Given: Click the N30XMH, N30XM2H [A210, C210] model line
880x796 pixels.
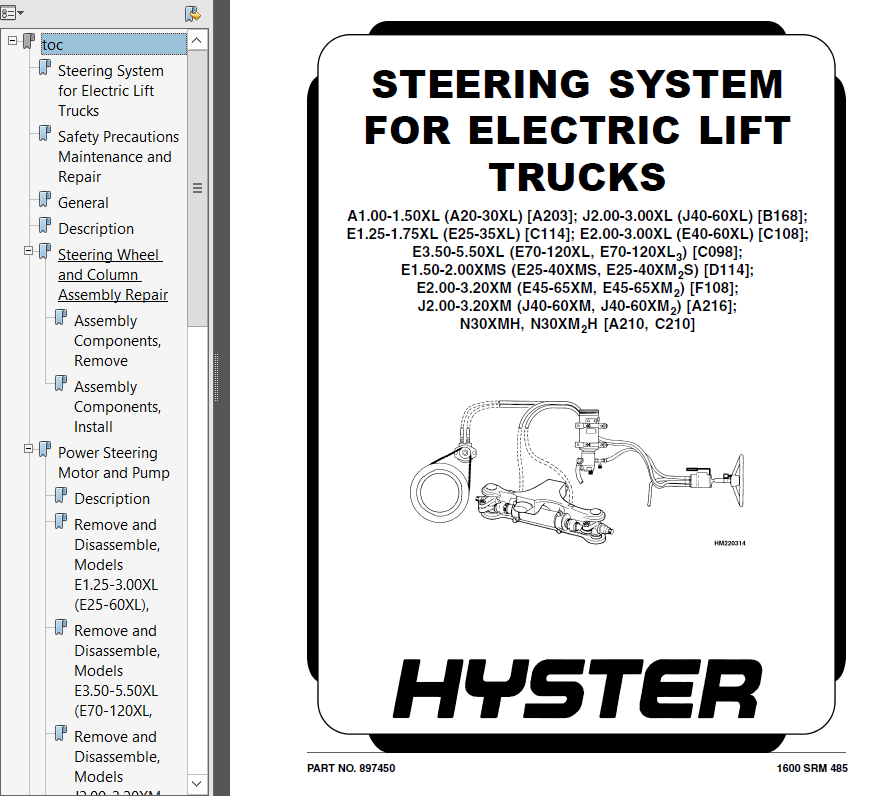Looking at the screenshot, I should click(x=578, y=324).
